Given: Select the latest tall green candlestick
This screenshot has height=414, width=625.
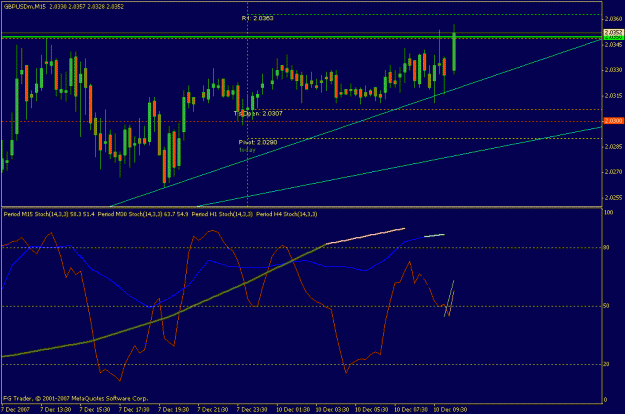Looking at the screenshot, I should pos(454,52).
